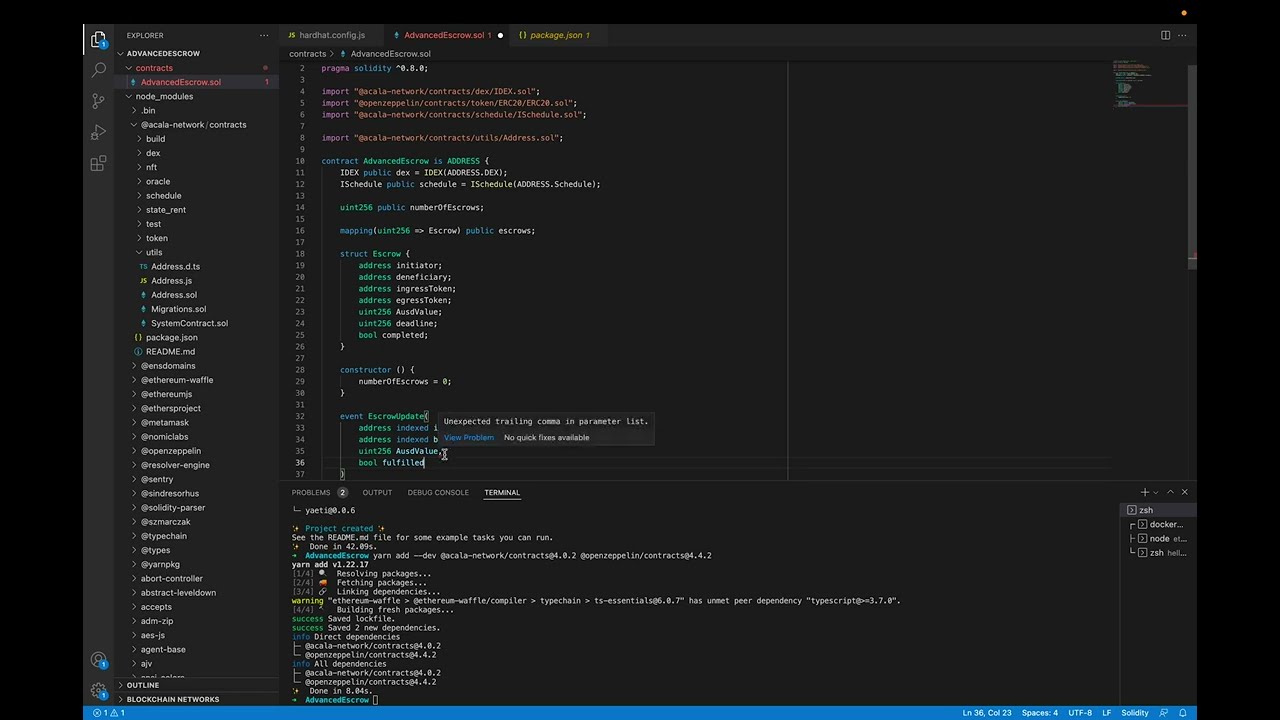Open notifications bell in status bar
Screen dimensions: 1280x720
(x=1183, y=713)
